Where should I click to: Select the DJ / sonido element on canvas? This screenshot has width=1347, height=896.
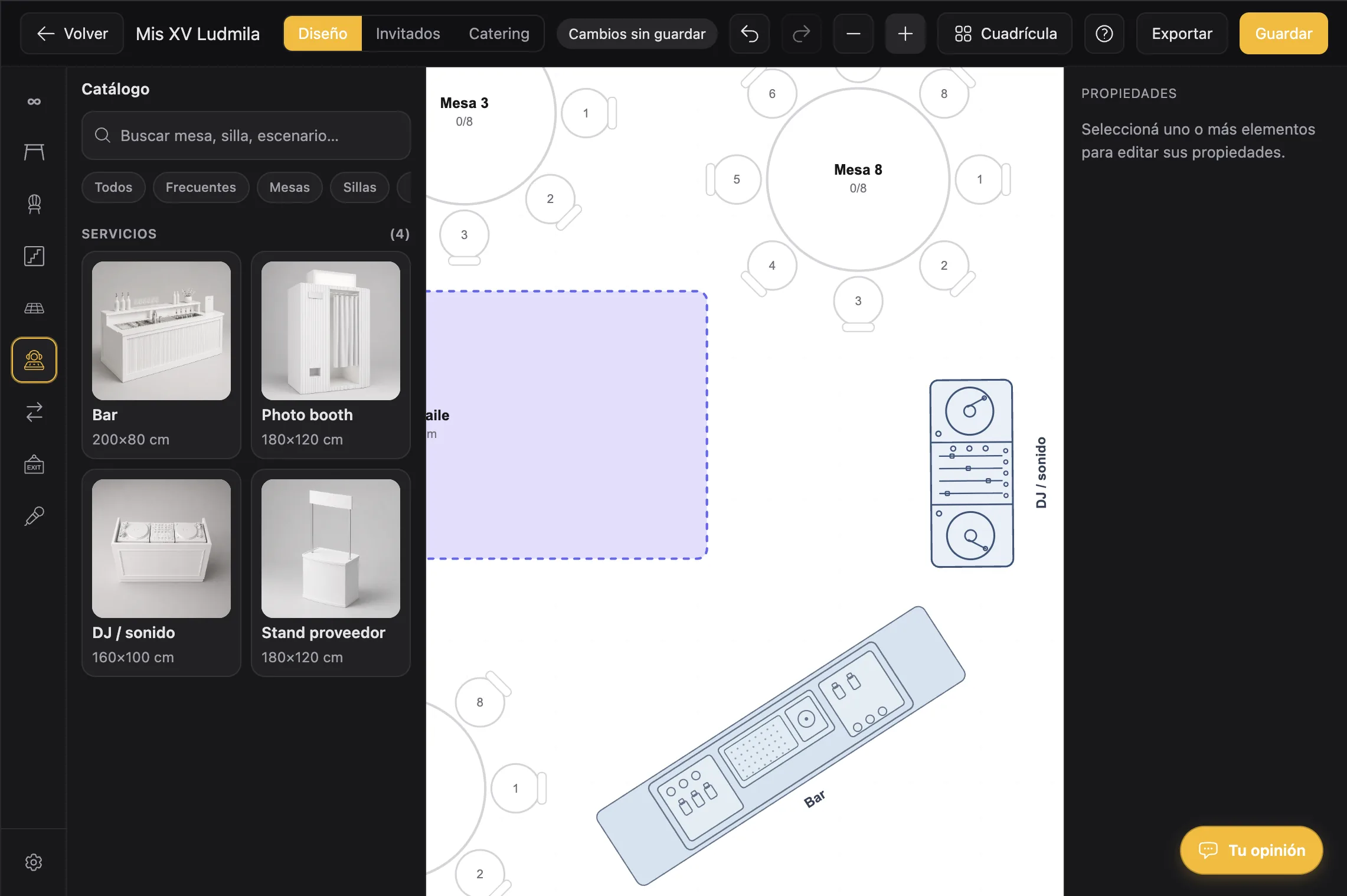click(x=972, y=473)
